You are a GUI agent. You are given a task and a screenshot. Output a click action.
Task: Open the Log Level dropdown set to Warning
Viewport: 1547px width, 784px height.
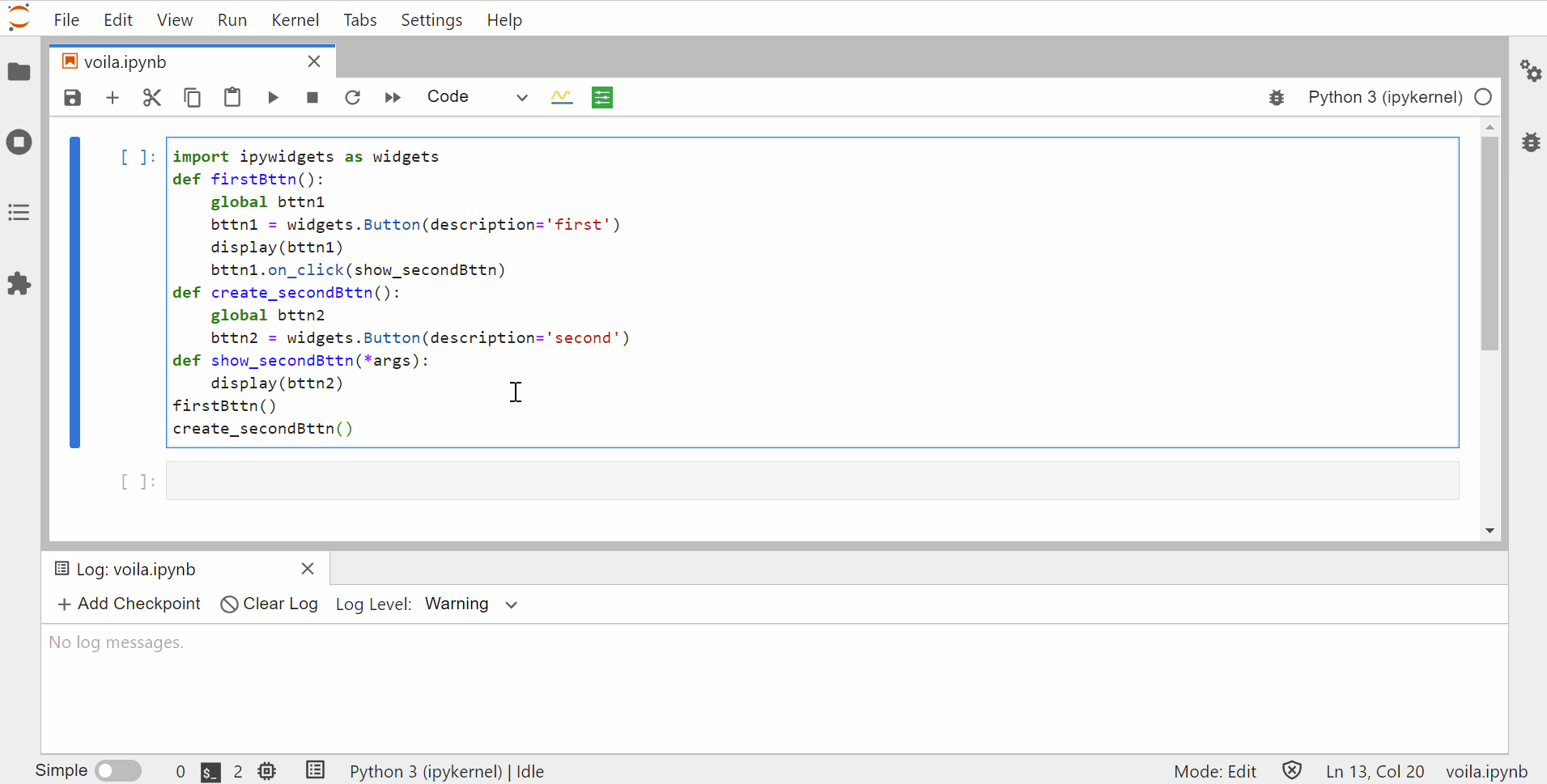[472, 604]
